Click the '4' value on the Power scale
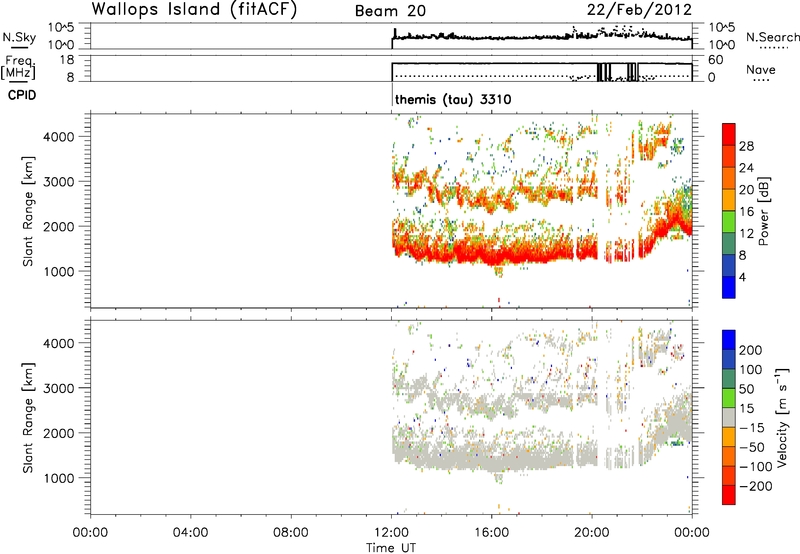This screenshot has width=800, height=554. 742,277
